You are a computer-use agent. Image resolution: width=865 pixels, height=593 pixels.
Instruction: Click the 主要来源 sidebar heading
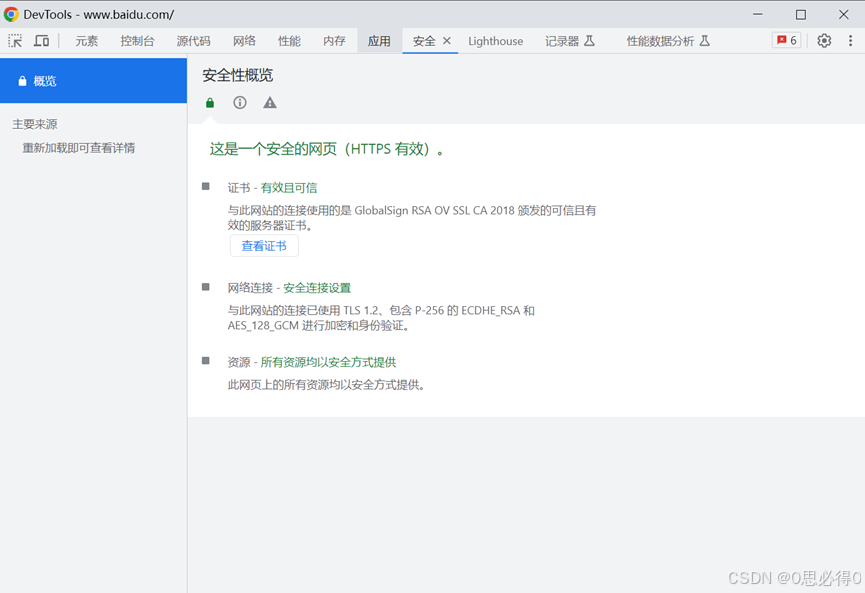[x=35, y=124]
